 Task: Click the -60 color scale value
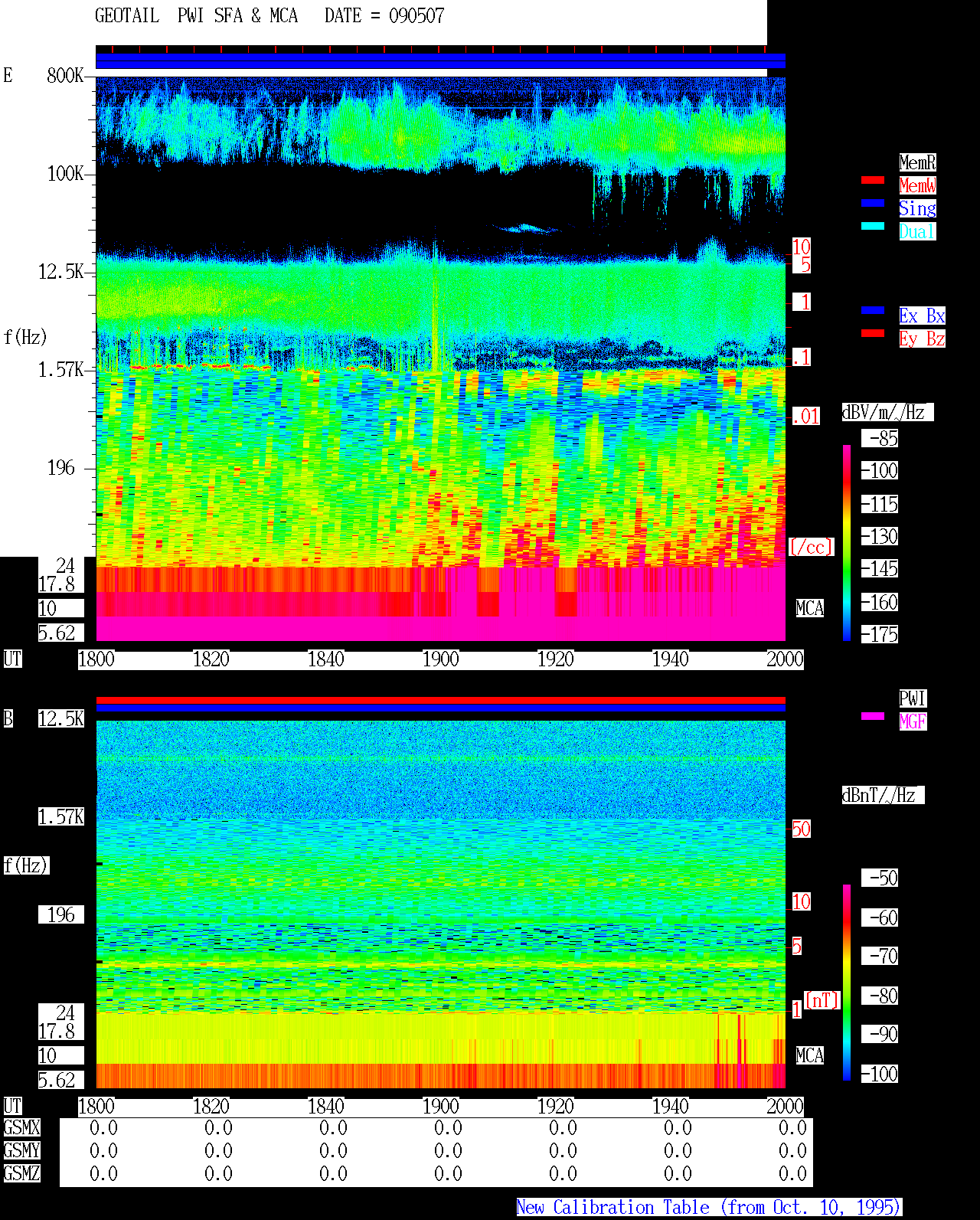(x=880, y=917)
